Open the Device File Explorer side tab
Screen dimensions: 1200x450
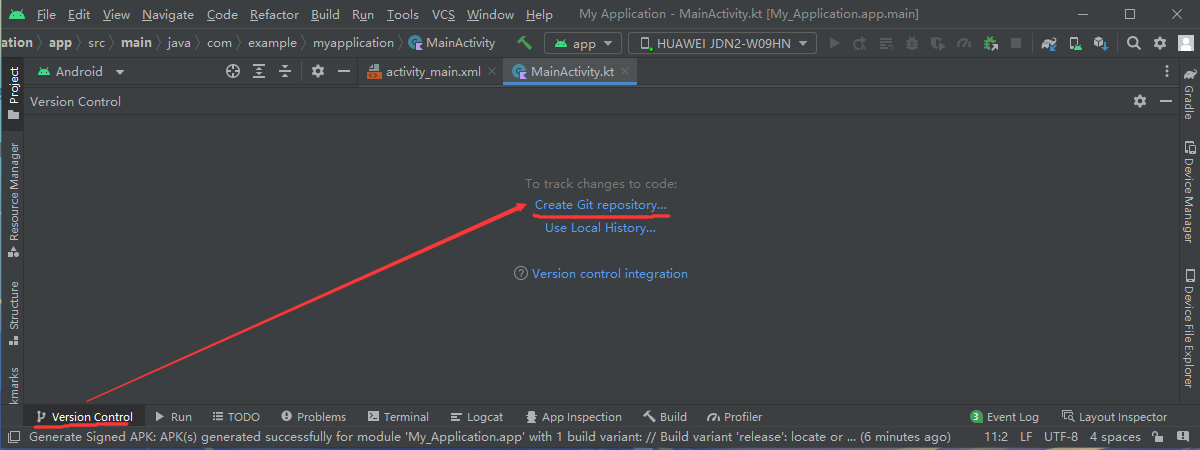click(1189, 328)
